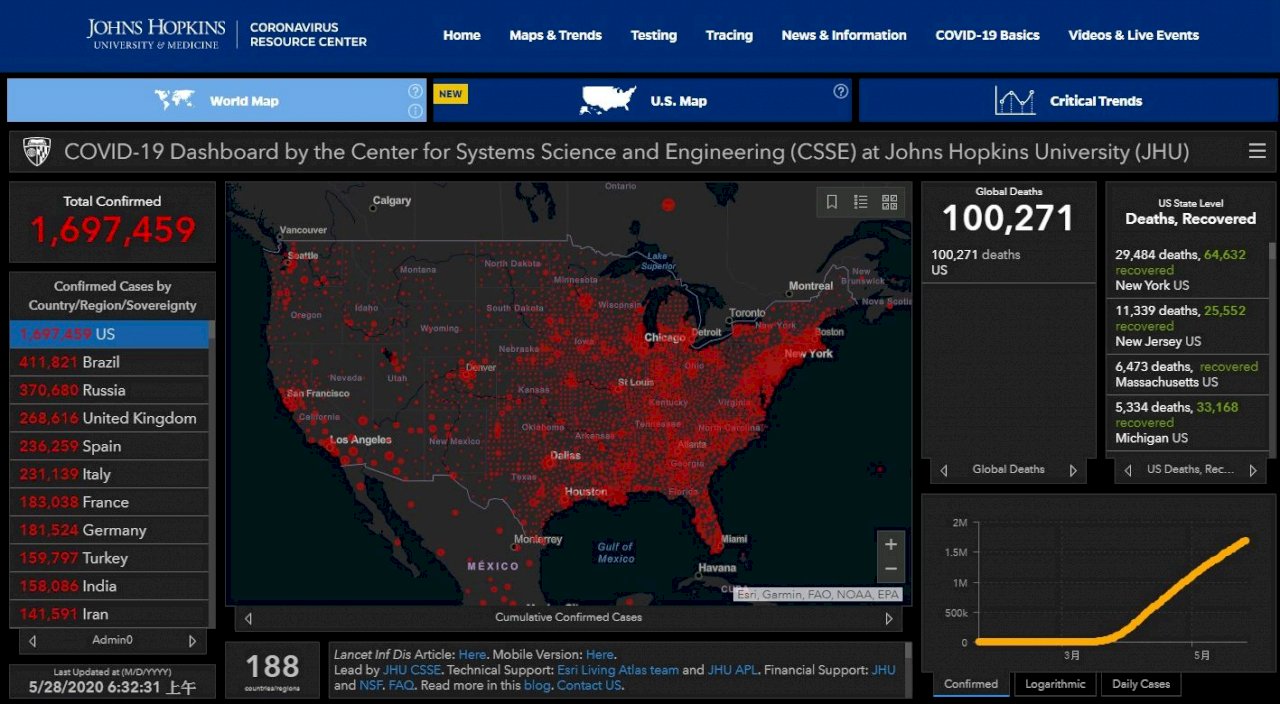Select Spain in confirmed cases list
Image resolution: width=1280 pixels, height=704 pixels.
[x=109, y=446]
